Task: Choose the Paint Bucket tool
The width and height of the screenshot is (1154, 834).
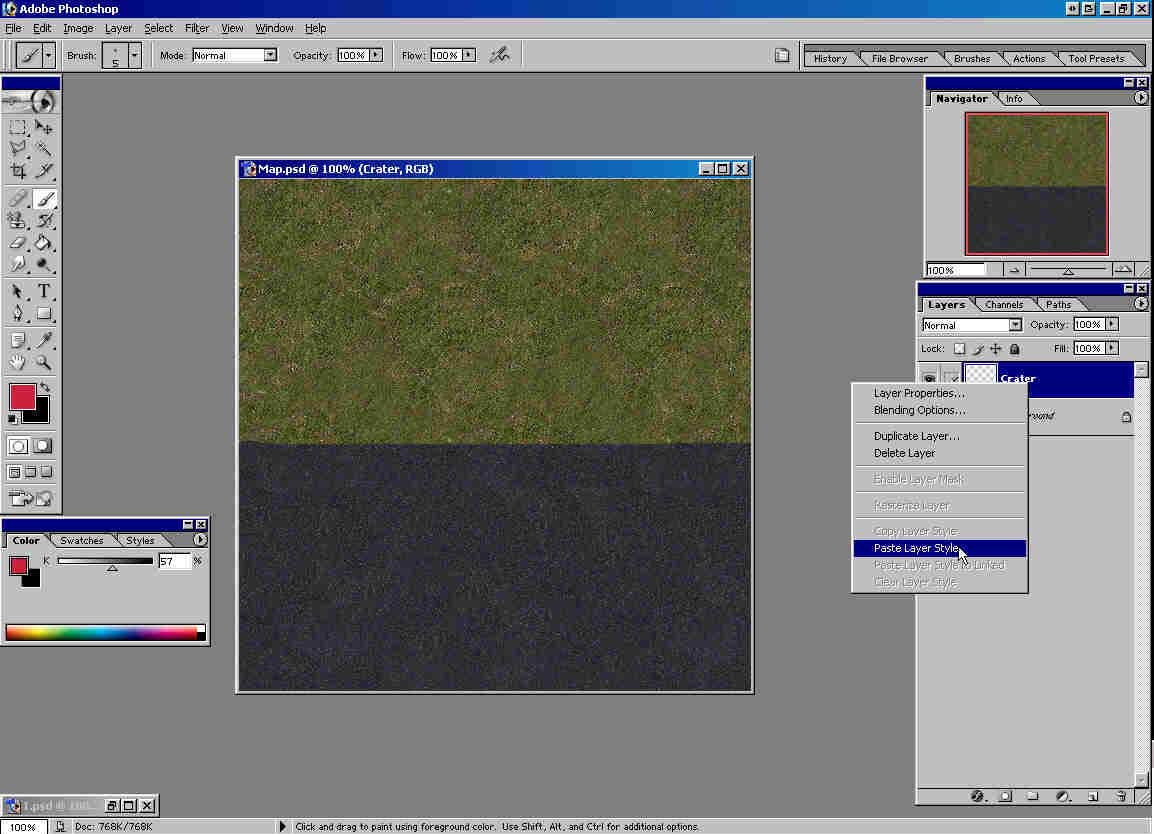Action: (x=44, y=242)
